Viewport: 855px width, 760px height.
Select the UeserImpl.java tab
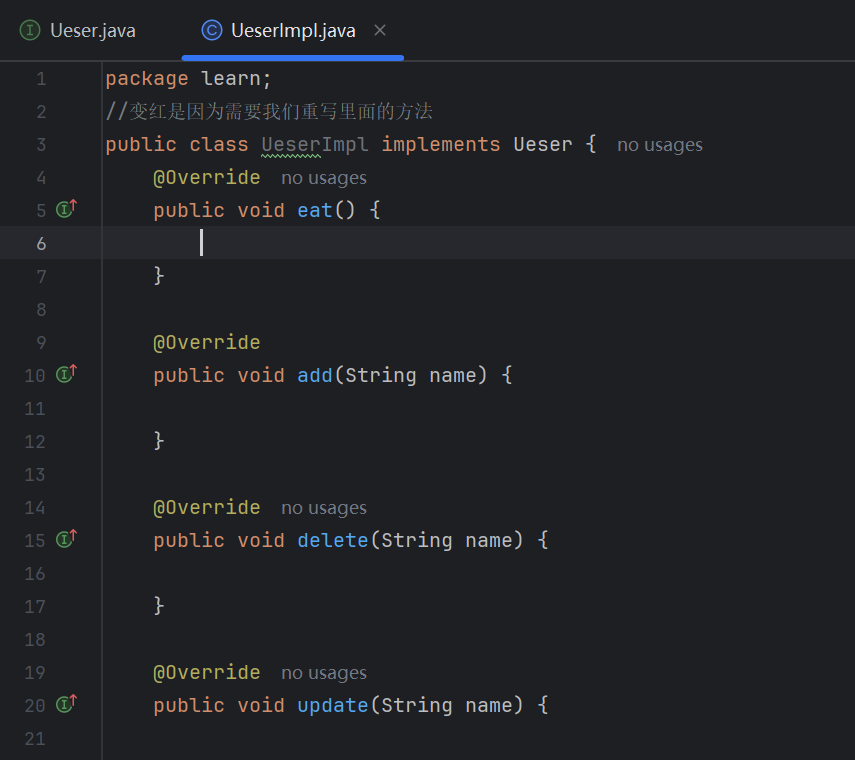coord(293,31)
